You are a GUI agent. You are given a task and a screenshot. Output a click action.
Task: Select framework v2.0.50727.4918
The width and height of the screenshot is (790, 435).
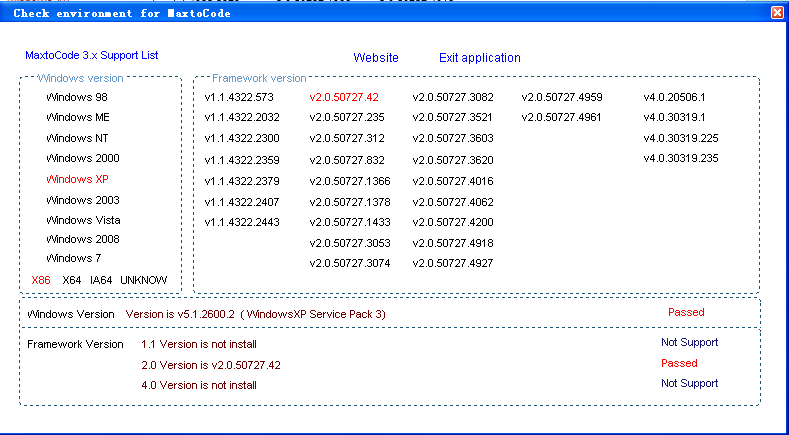(x=453, y=243)
